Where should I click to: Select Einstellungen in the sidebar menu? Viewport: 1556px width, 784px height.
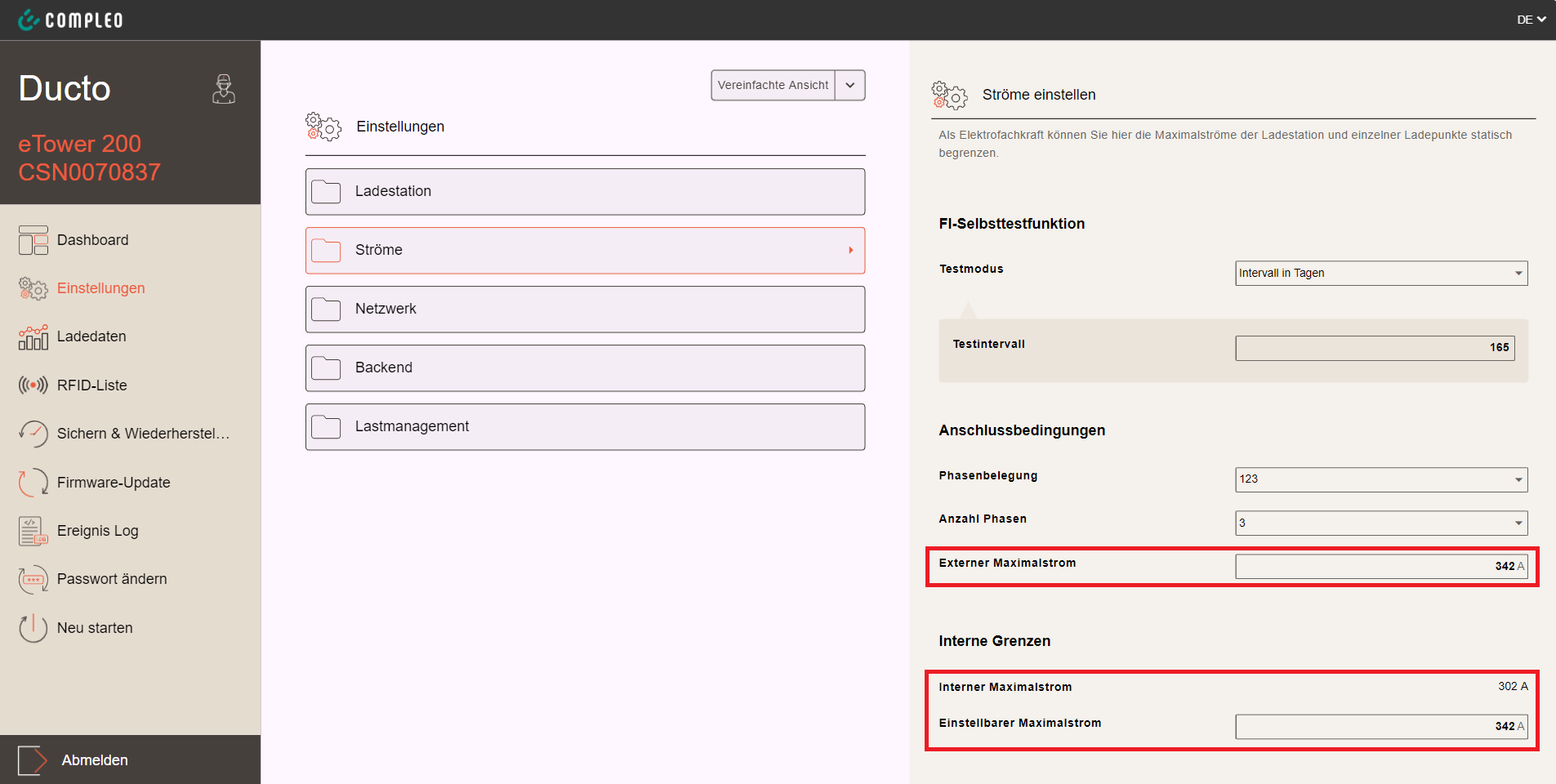[100, 288]
